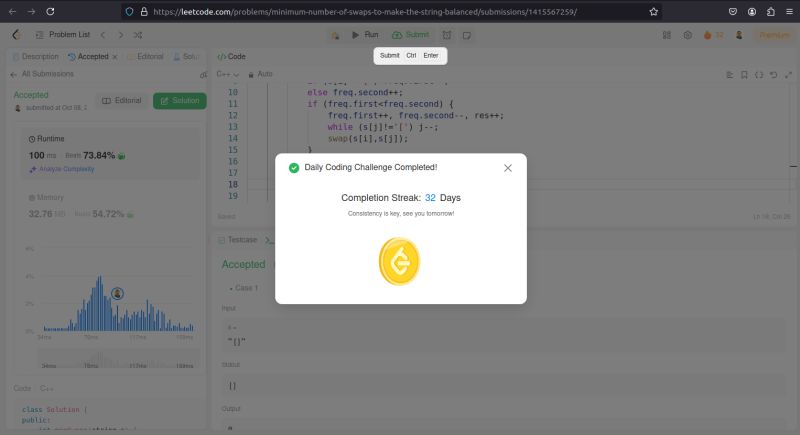The width and height of the screenshot is (800, 435).
Task: Reload the page with the refresh icon
Action: point(50,11)
